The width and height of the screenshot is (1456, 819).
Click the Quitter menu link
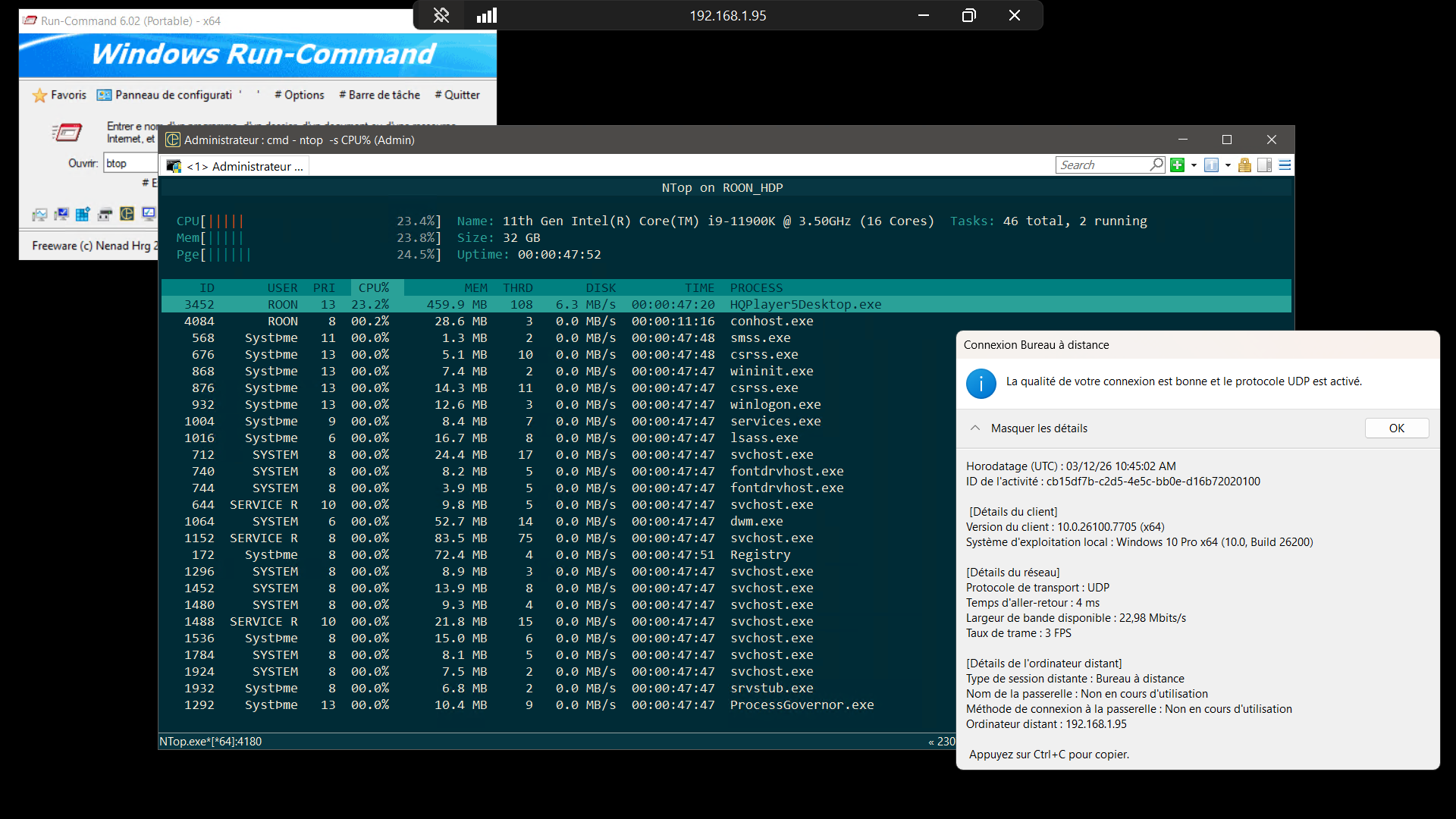point(457,95)
